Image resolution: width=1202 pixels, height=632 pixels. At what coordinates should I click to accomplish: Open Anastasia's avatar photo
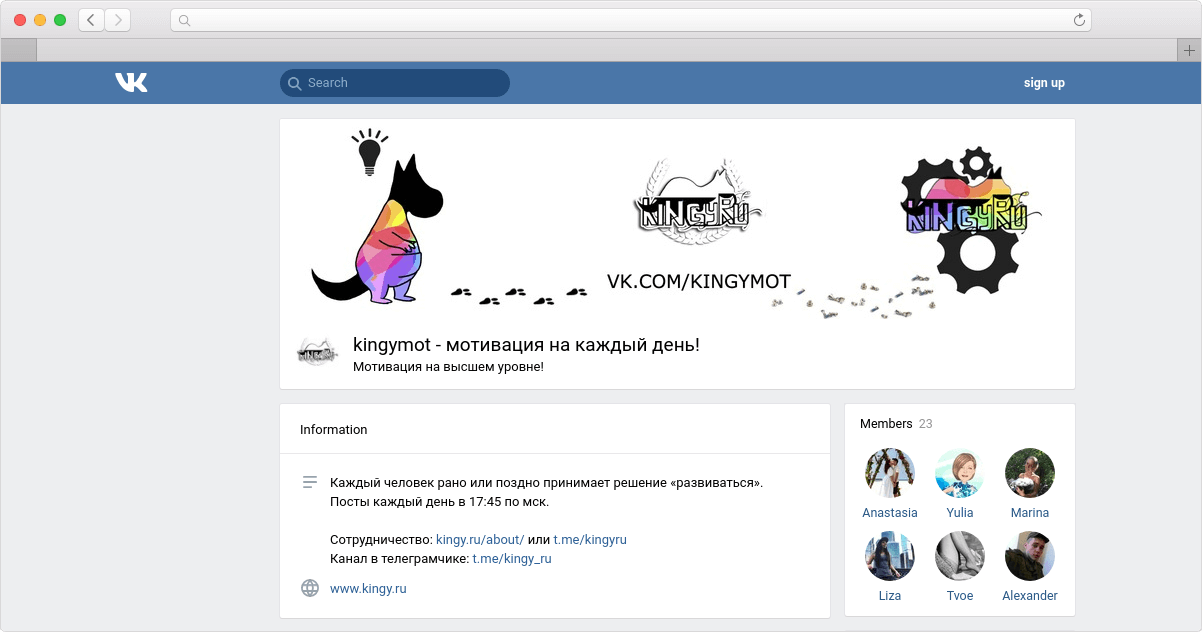tap(890, 473)
